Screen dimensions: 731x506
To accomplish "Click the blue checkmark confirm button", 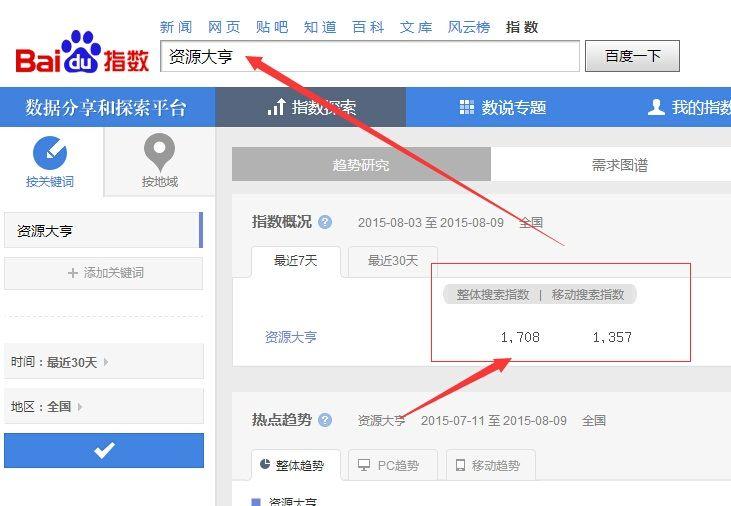I will tap(104, 450).
